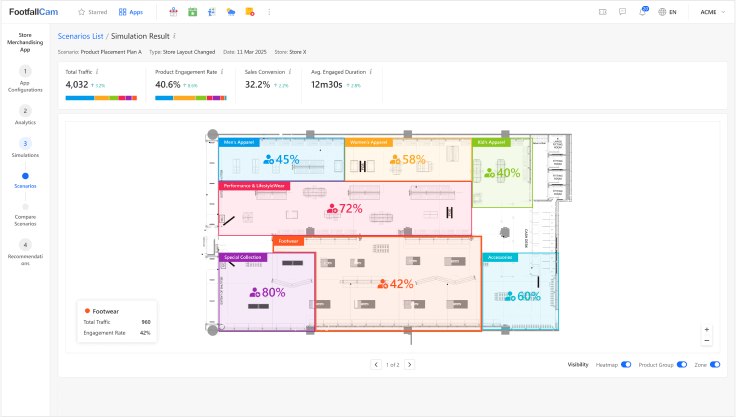736x417 pixels.
Task: Click the 58% engagement icon in Women's Apparel
Action: click(395, 160)
